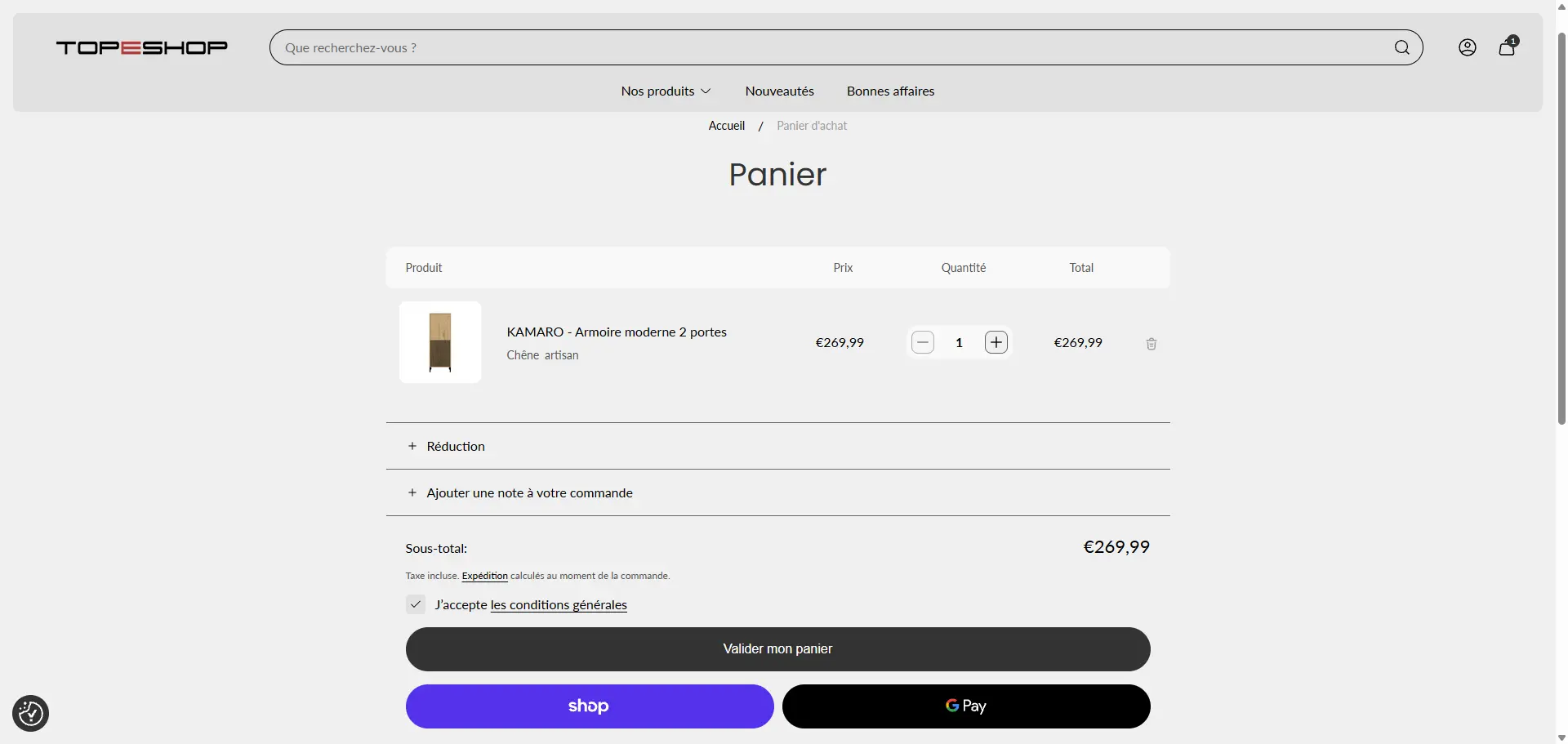Click the TOPESHOP logo
The width and height of the screenshot is (1568, 744).
point(141,47)
